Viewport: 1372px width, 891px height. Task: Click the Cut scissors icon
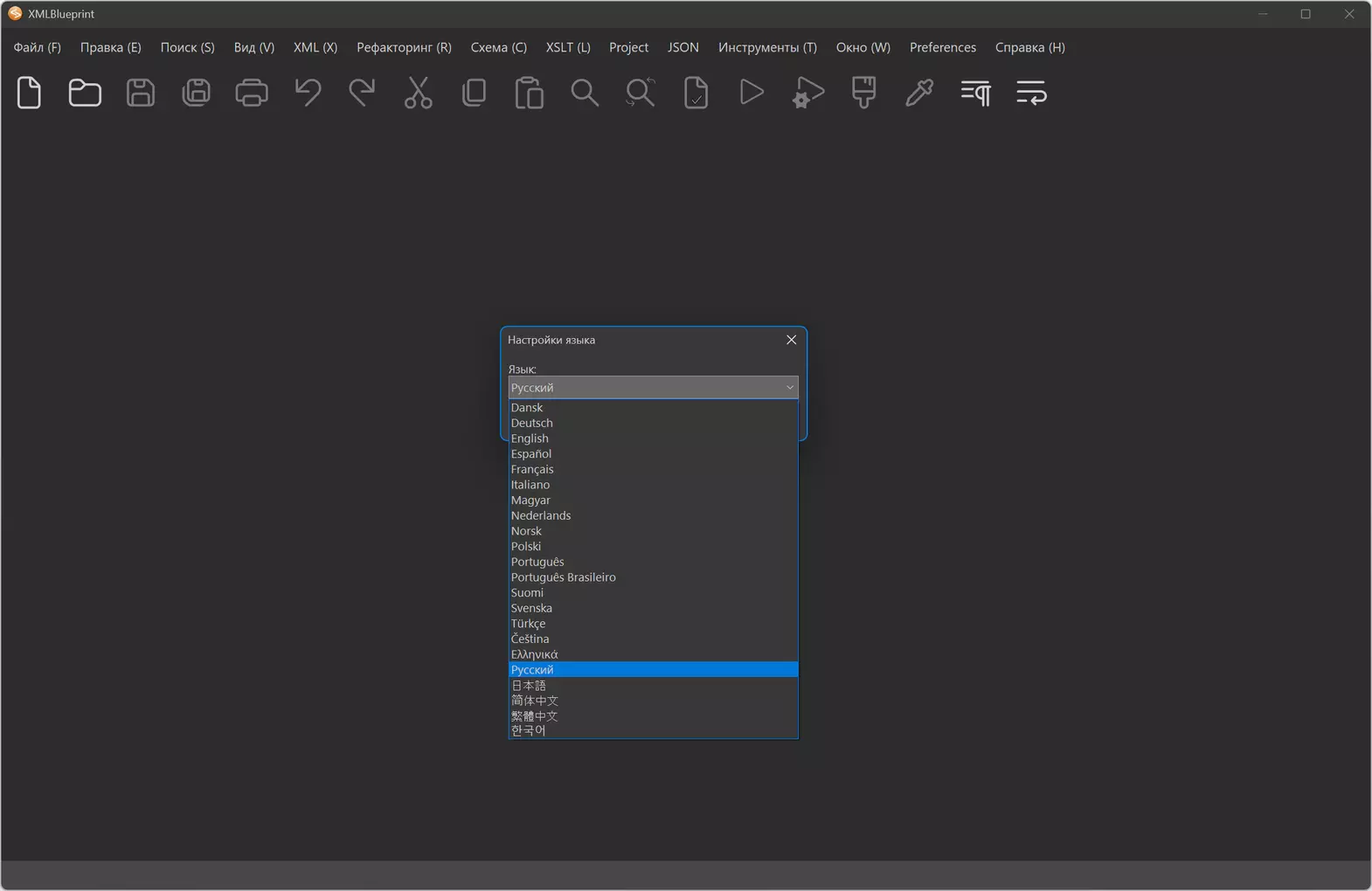point(419,93)
